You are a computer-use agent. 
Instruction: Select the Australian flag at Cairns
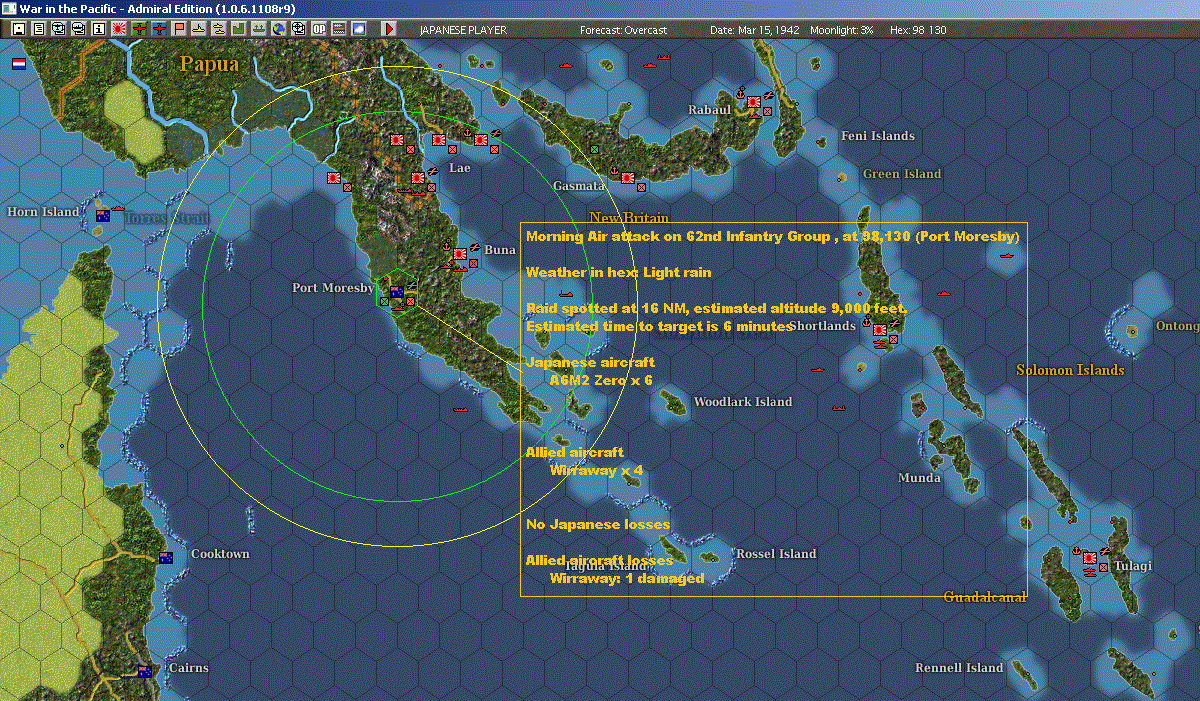(144, 670)
